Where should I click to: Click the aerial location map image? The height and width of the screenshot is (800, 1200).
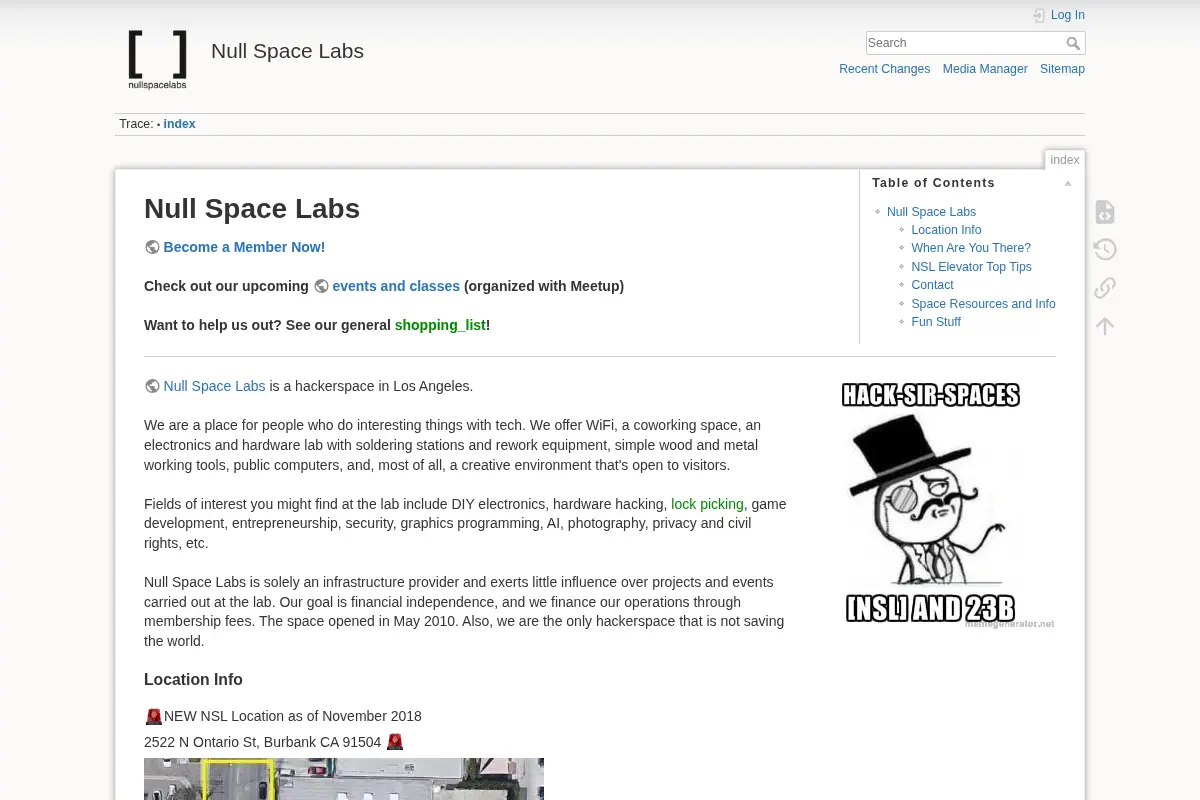344,779
